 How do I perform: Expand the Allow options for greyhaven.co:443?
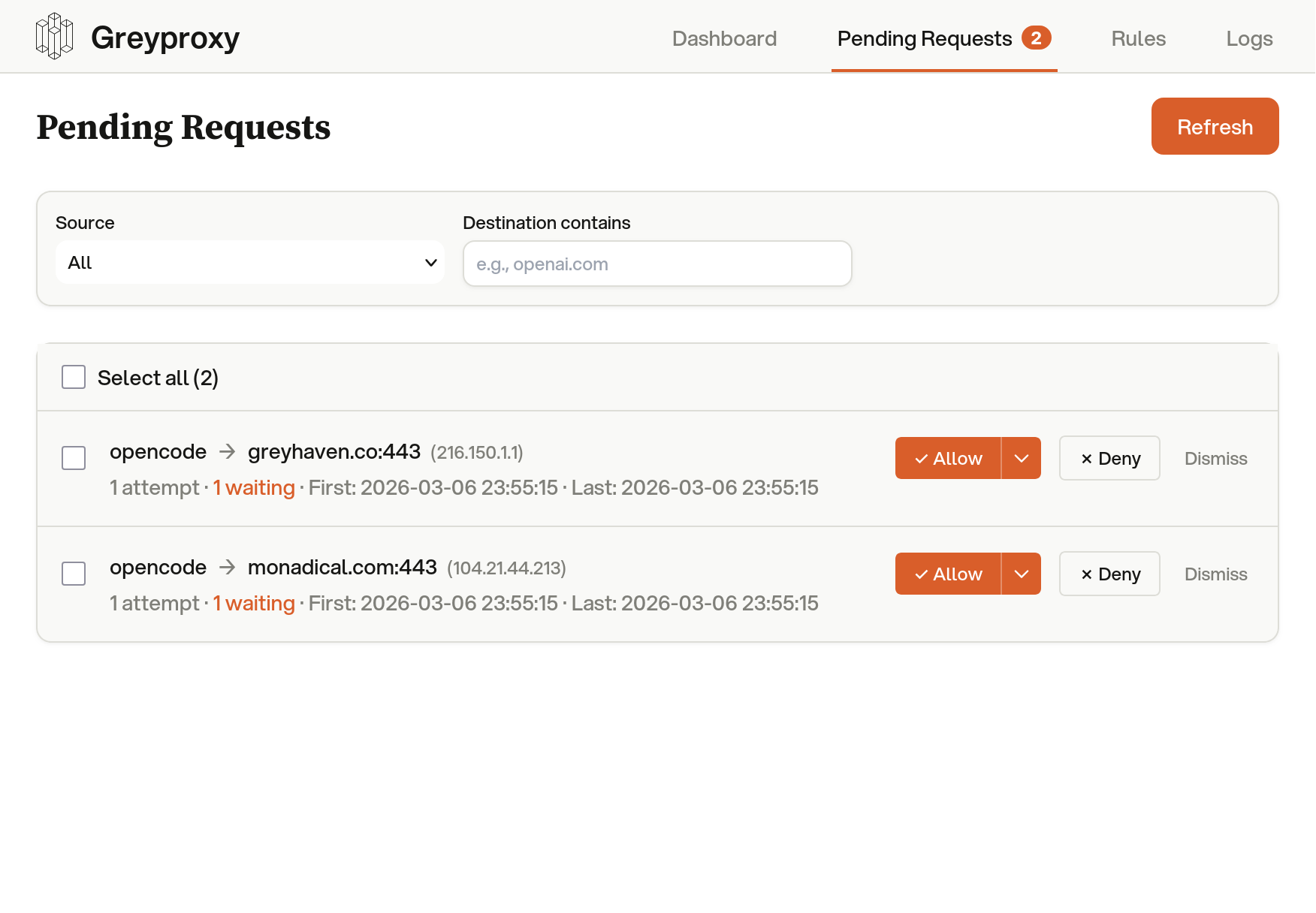(1021, 457)
